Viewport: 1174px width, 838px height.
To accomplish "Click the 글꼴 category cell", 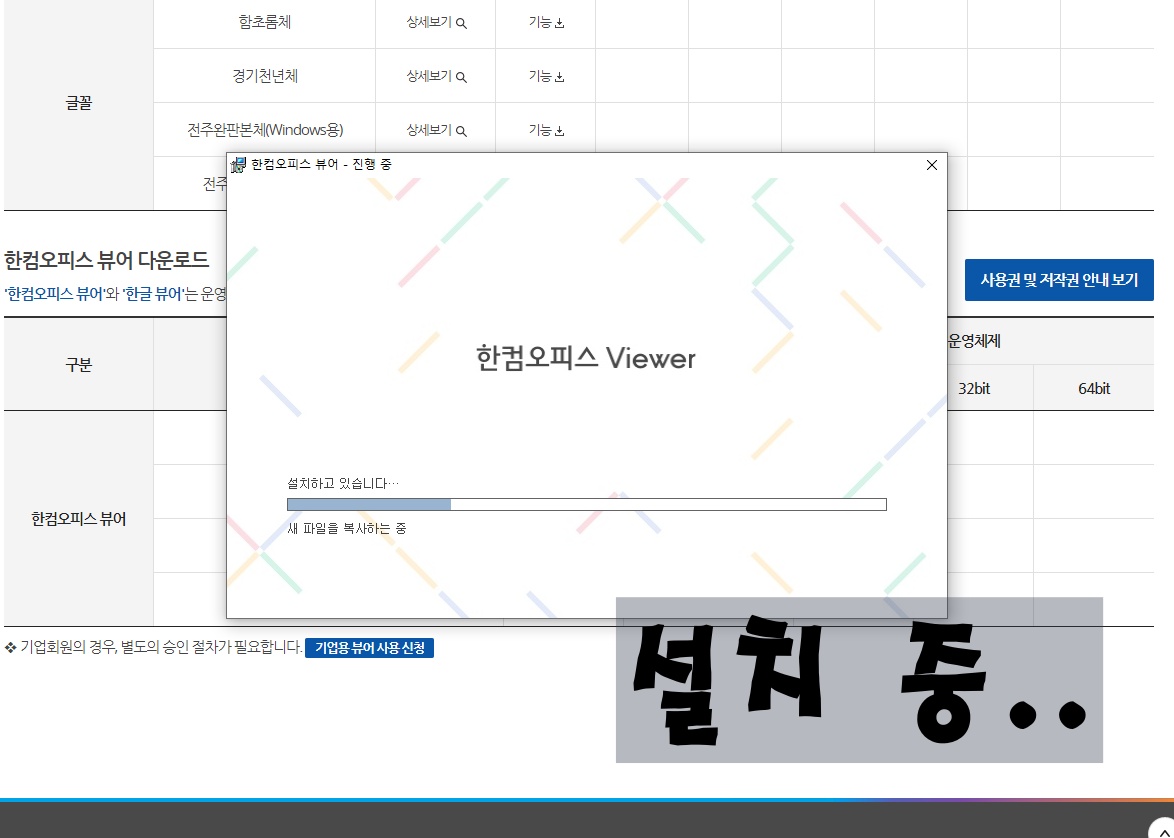I will coord(79,103).
